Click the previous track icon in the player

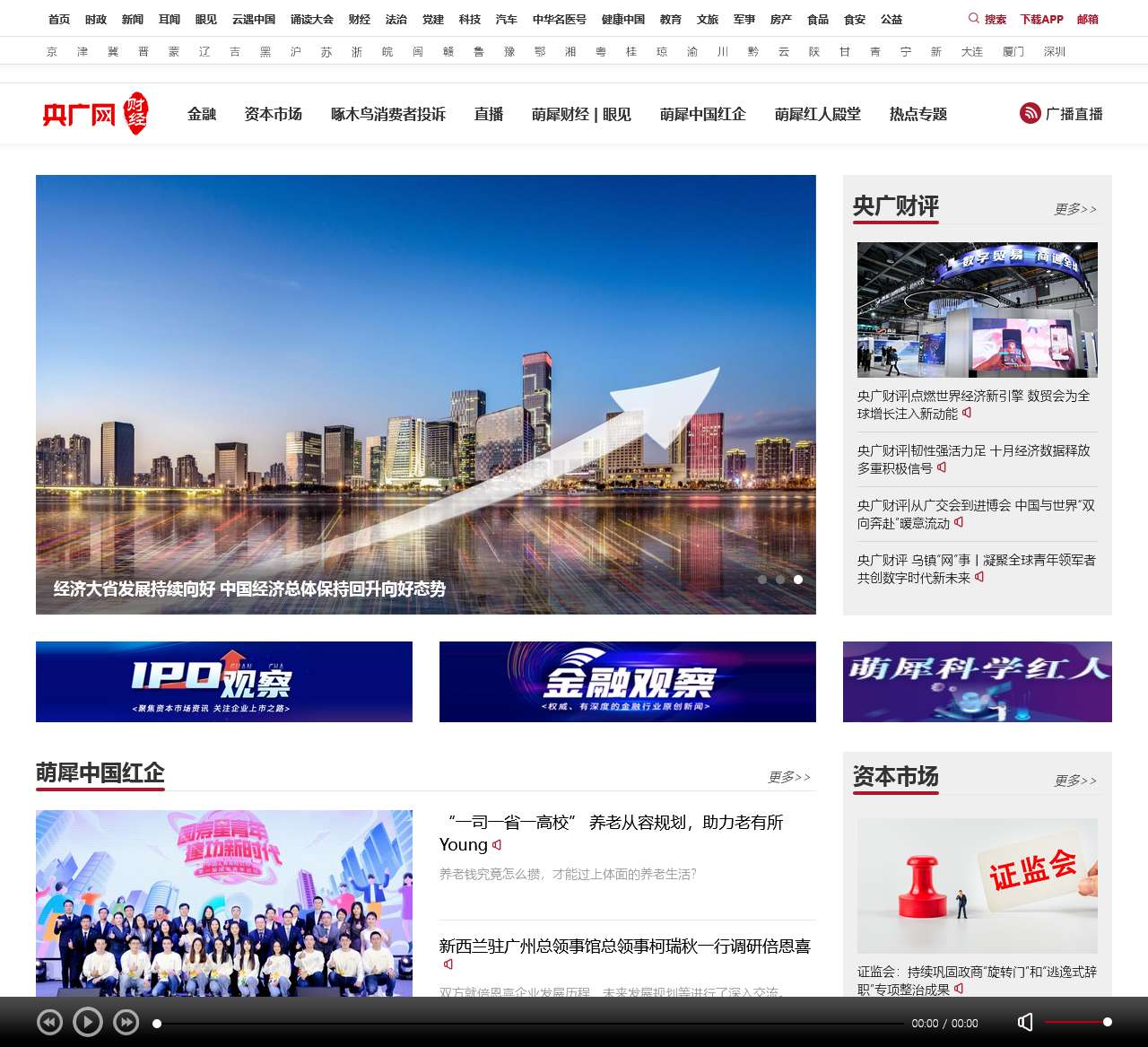pyautogui.click(x=50, y=1022)
